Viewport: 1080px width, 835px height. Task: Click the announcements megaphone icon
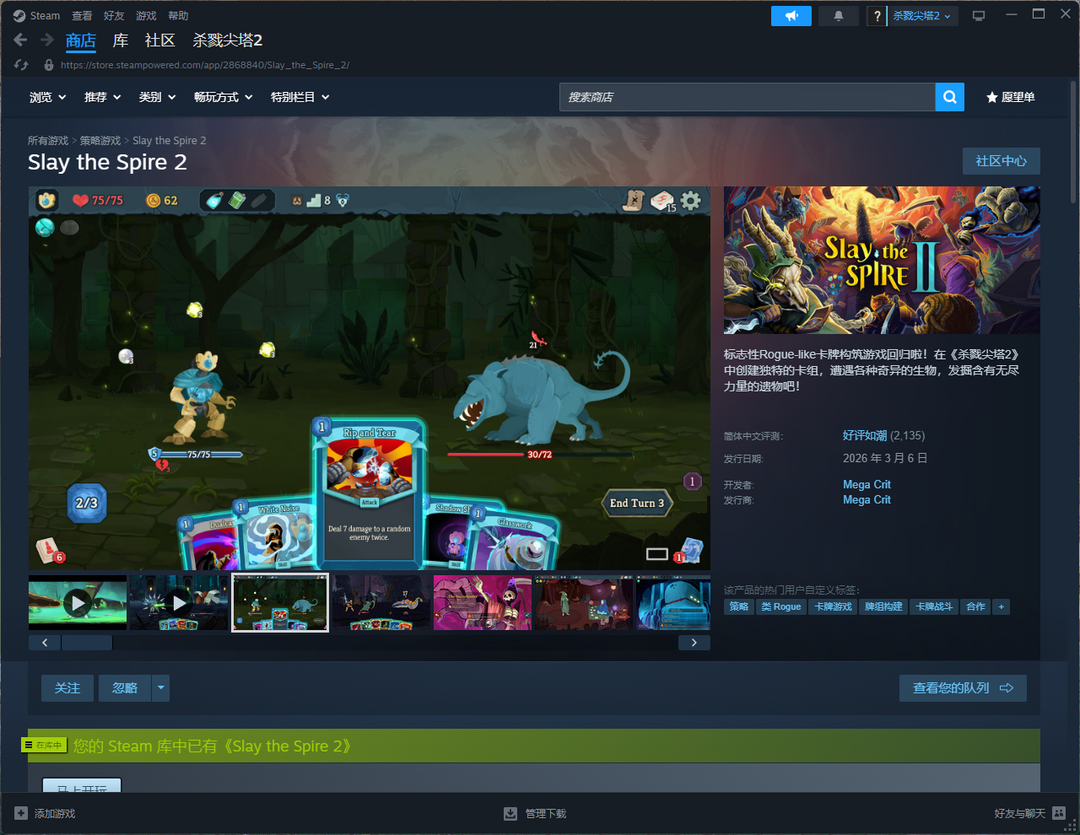tap(791, 16)
